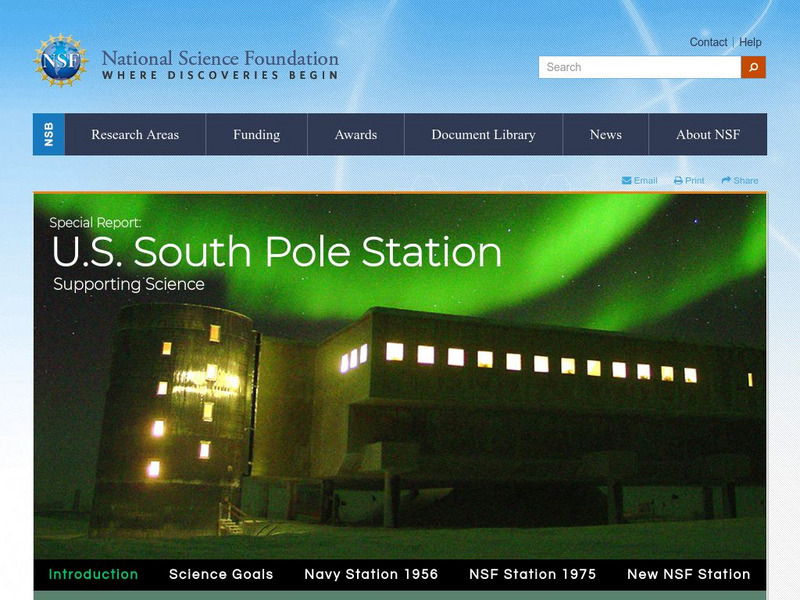Focus the Search text field
The image size is (800, 600).
click(x=640, y=67)
